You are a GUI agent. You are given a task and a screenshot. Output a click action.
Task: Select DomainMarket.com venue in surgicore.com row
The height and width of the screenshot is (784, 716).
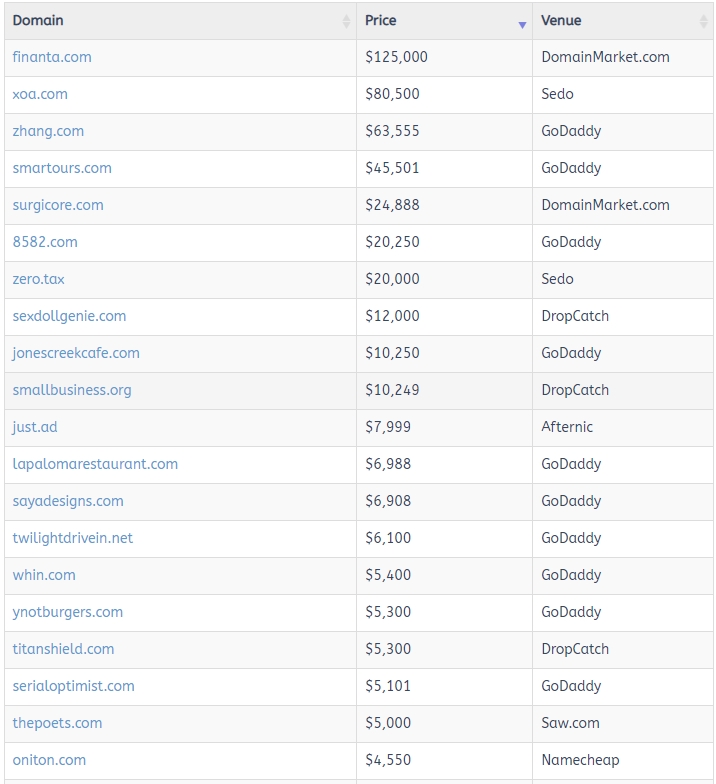point(606,205)
